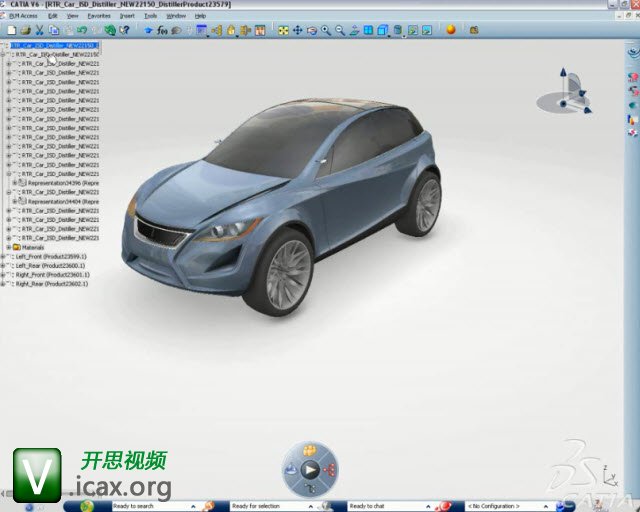
Task: Expand the Representation34404 node
Action: [14, 201]
